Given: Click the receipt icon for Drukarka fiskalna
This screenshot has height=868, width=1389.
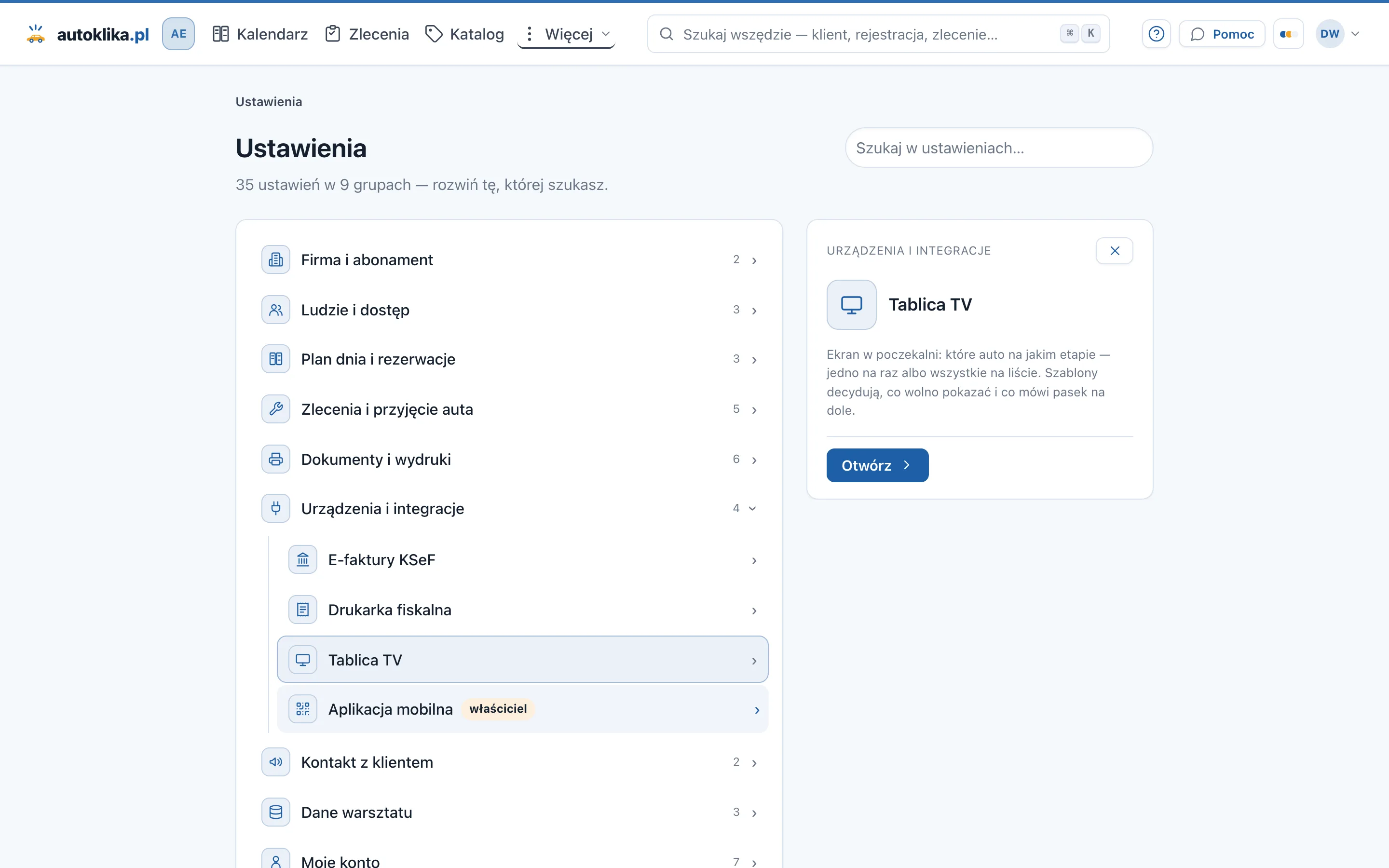Looking at the screenshot, I should pos(302,610).
